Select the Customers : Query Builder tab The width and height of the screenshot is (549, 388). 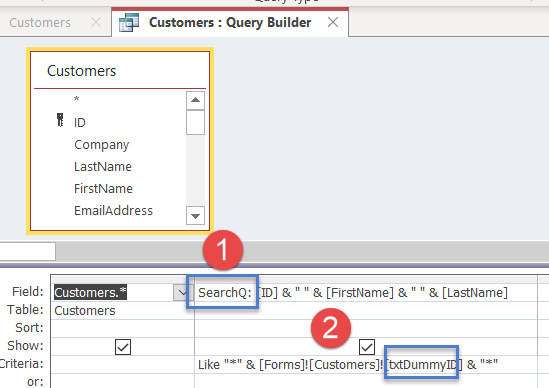click(x=230, y=22)
